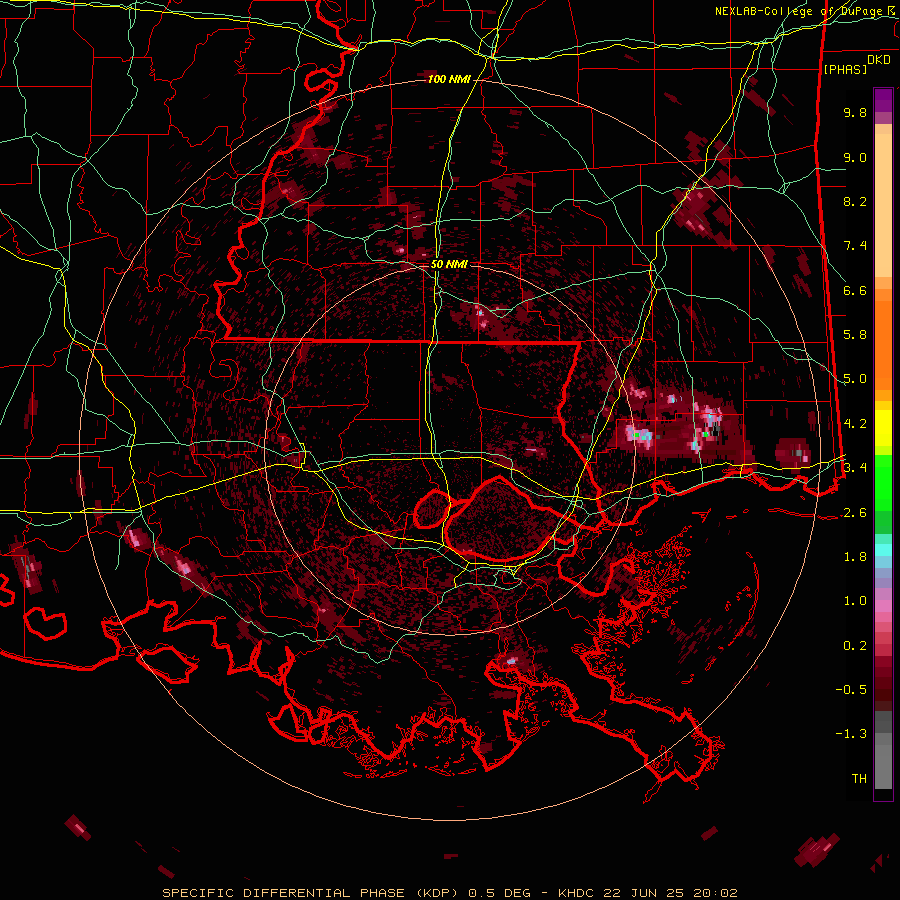Click the 5.8 scale value
This screenshot has width=900, height=900.
pos(855,335)
